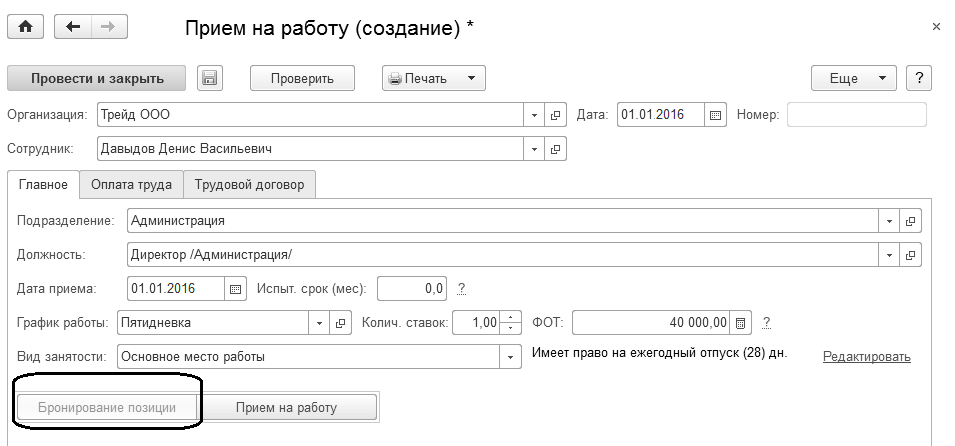955x446 pixels.
Task: Close the form with the X
Action: point(936,27)
